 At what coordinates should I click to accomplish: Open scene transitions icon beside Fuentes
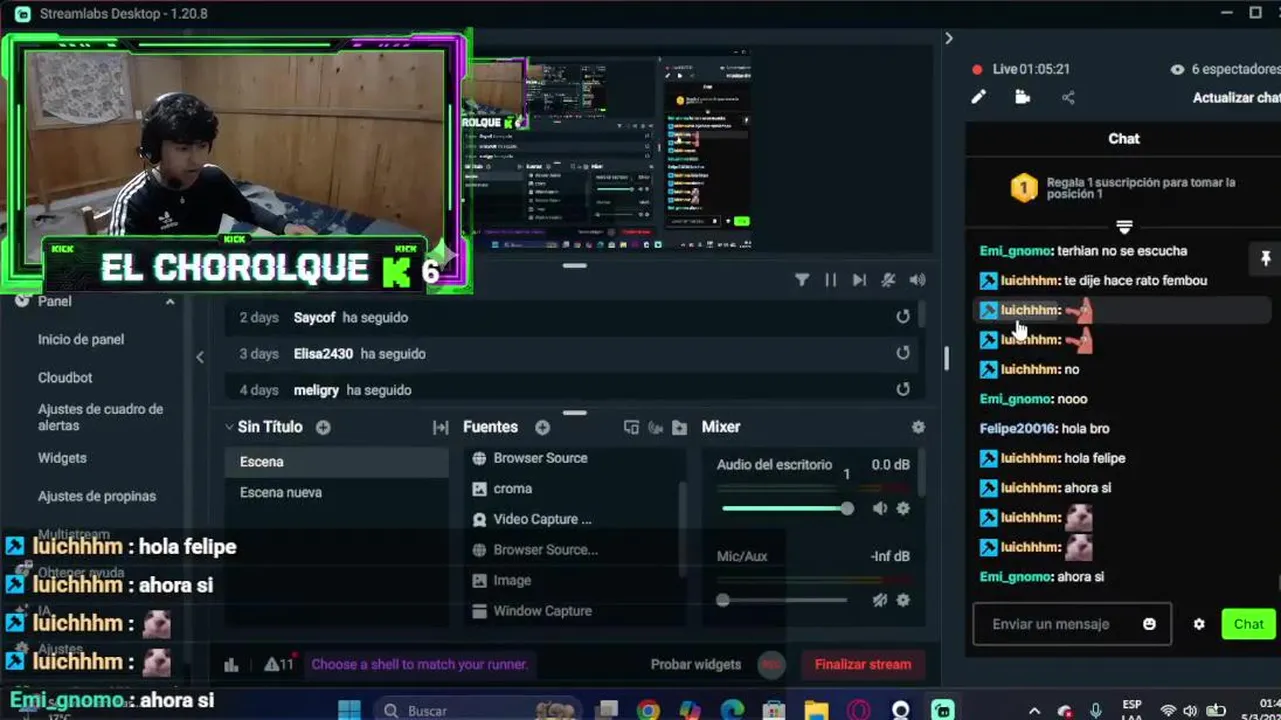click(x=440, y=427)
